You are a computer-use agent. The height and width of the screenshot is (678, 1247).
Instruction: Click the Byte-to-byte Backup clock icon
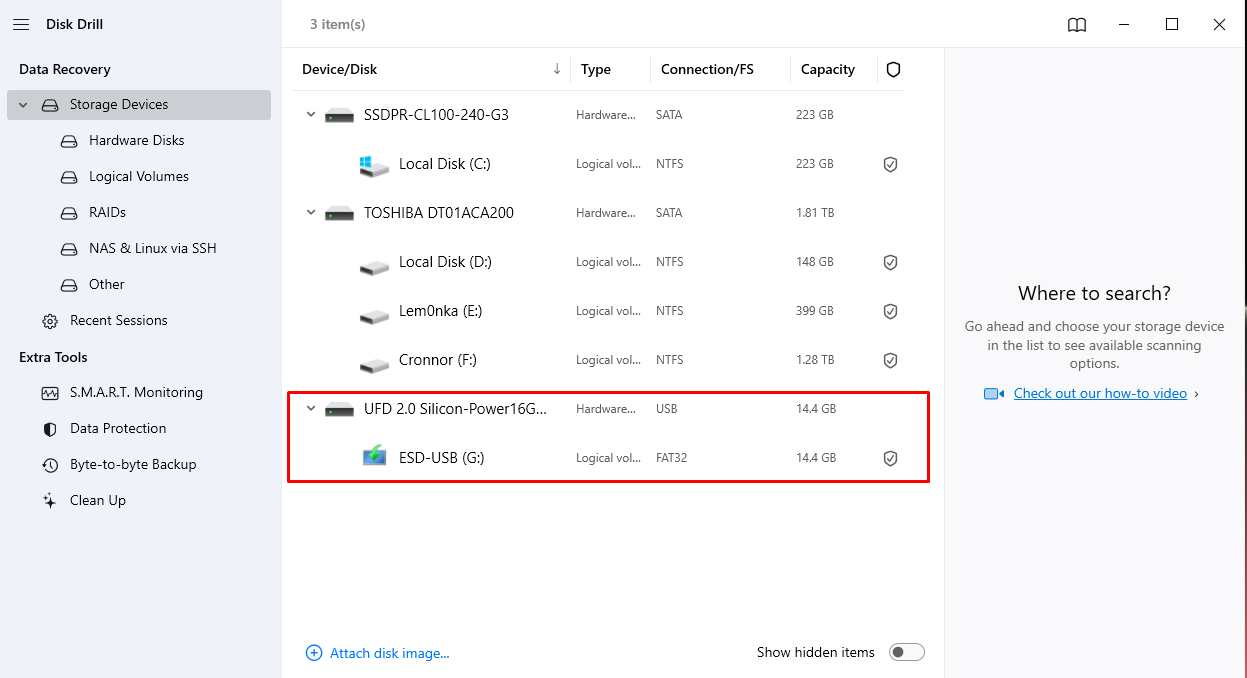(x=50, y=465)
